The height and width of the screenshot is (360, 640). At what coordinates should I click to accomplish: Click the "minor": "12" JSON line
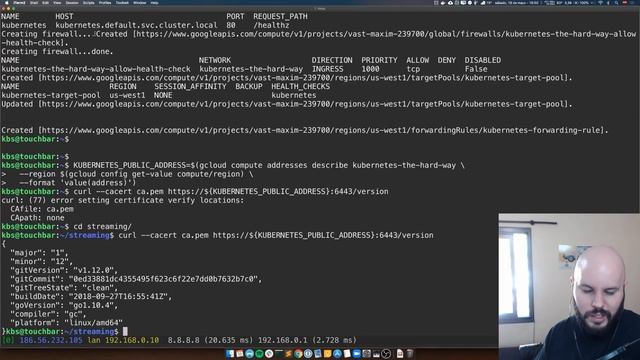(41, 262)
